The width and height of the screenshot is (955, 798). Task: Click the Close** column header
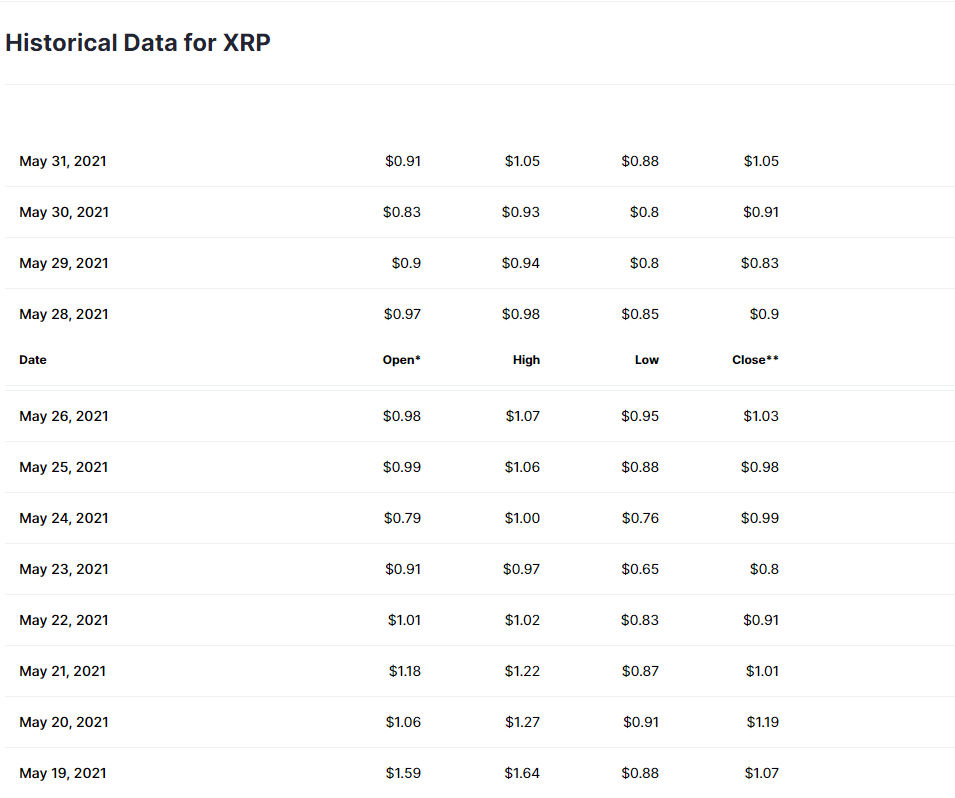(x=755, y=360)
